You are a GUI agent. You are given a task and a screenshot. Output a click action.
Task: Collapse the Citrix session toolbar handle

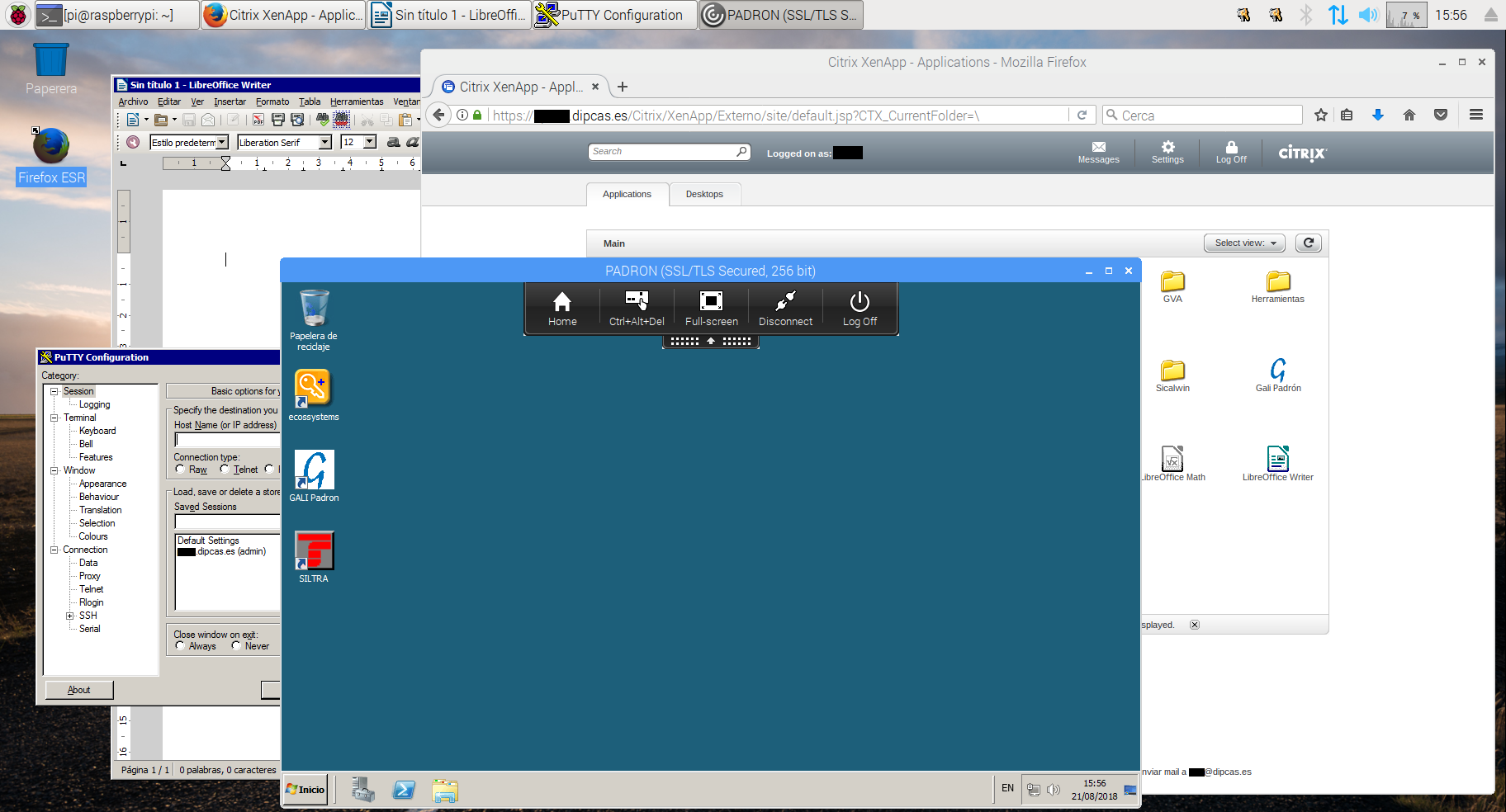click(710, 341)
